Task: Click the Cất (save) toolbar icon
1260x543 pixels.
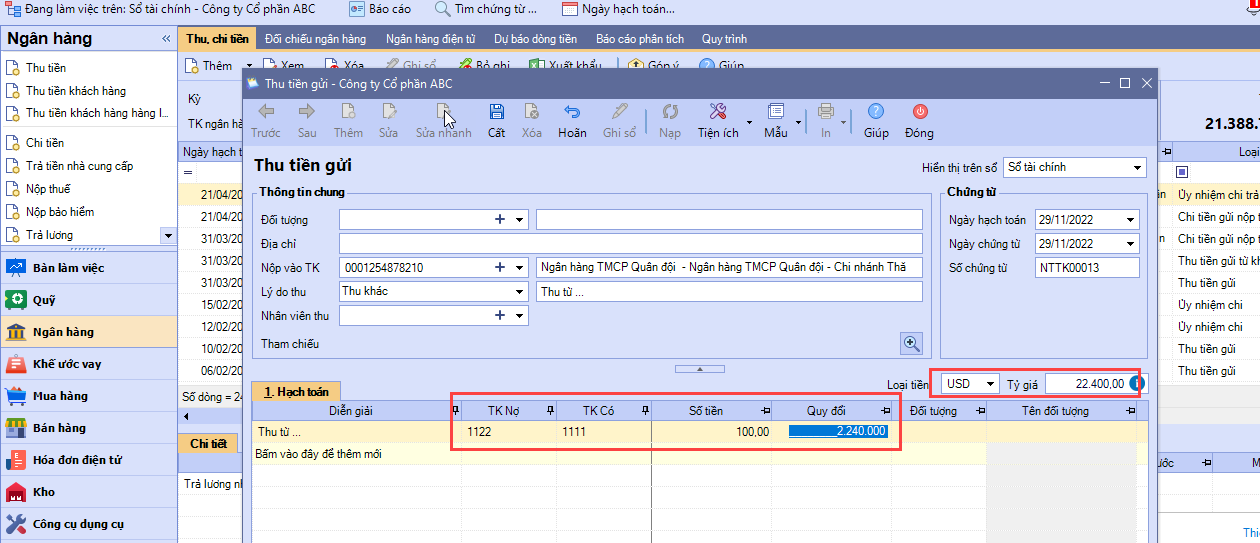Action: click(x=496, y=112)
